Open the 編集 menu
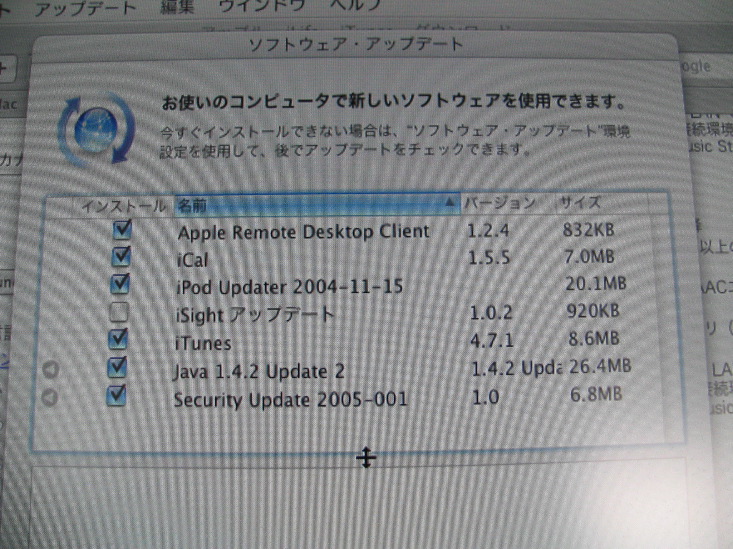 177,7
